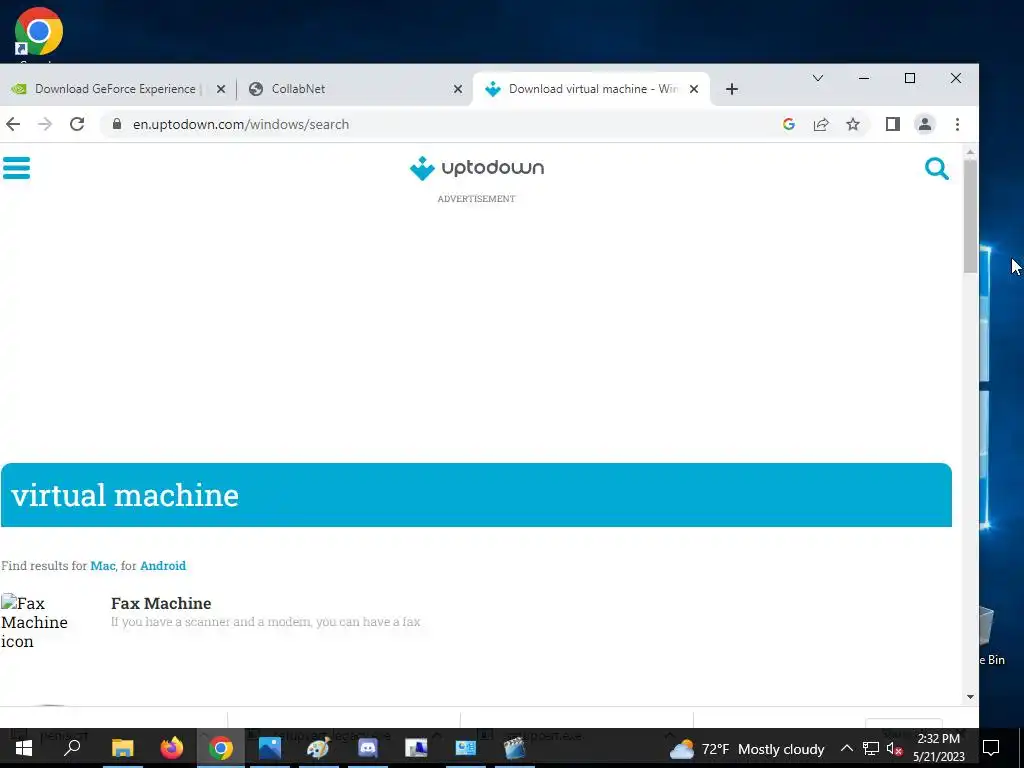
Task: Open the Fax Machine app title
Action: pos(161,603)
